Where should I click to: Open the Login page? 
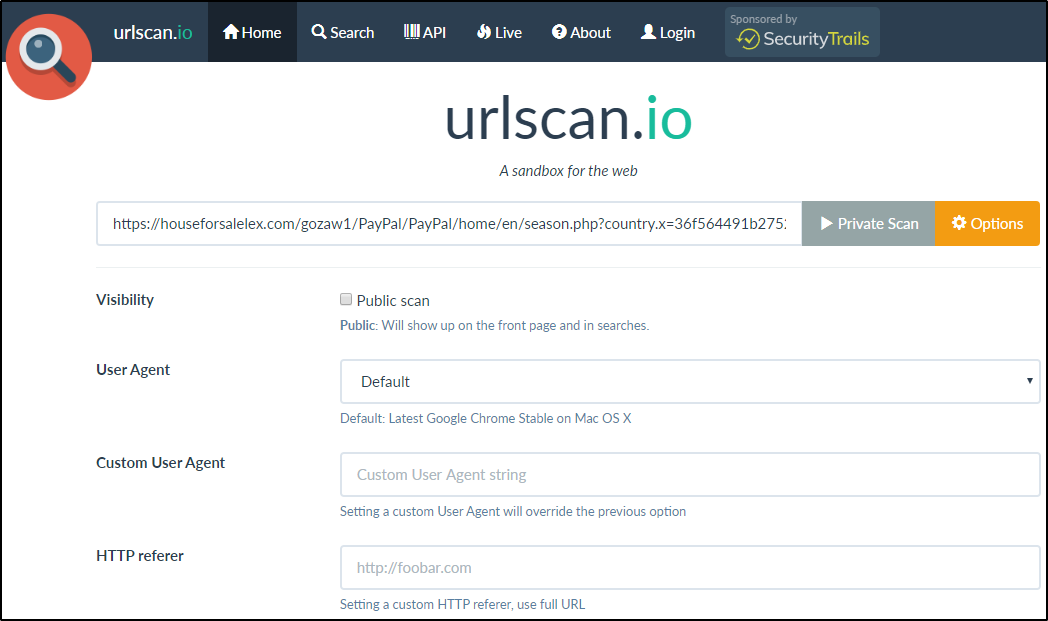(x=668, y=32)
